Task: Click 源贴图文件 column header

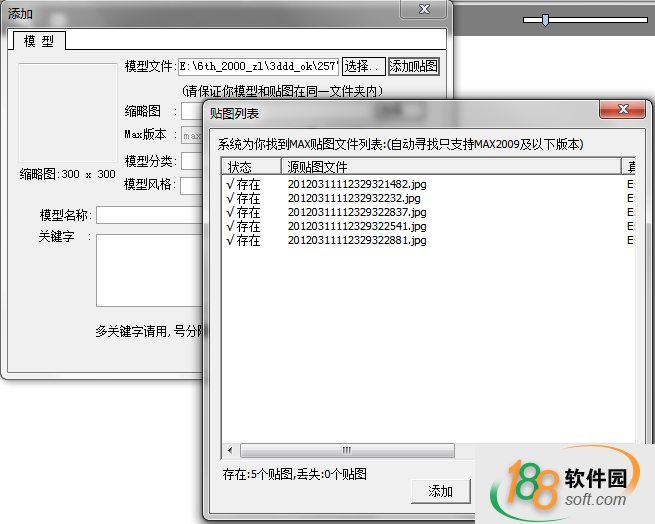Action: click(x=450, y=167)
